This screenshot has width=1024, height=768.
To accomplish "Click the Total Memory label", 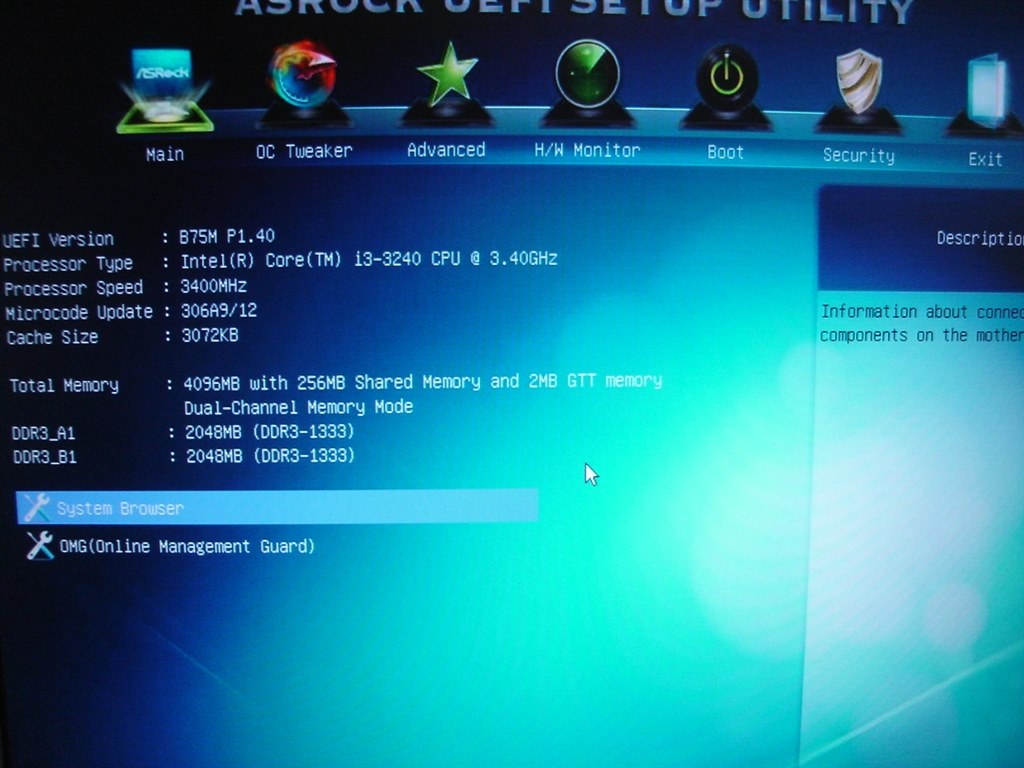I will pyautogui.click(x=64, y=385).
